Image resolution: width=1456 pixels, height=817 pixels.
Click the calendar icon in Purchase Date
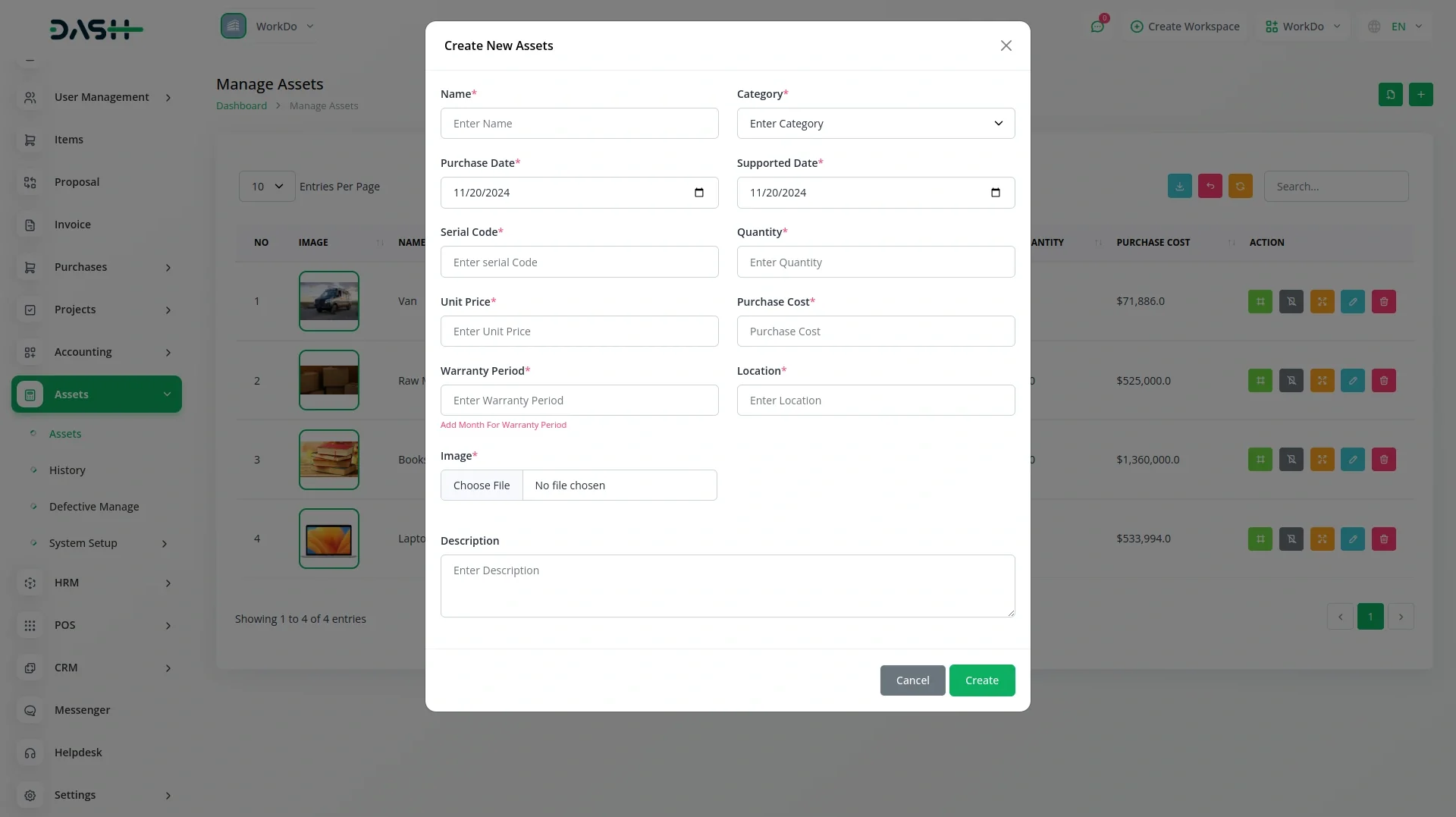click(698, 193)
